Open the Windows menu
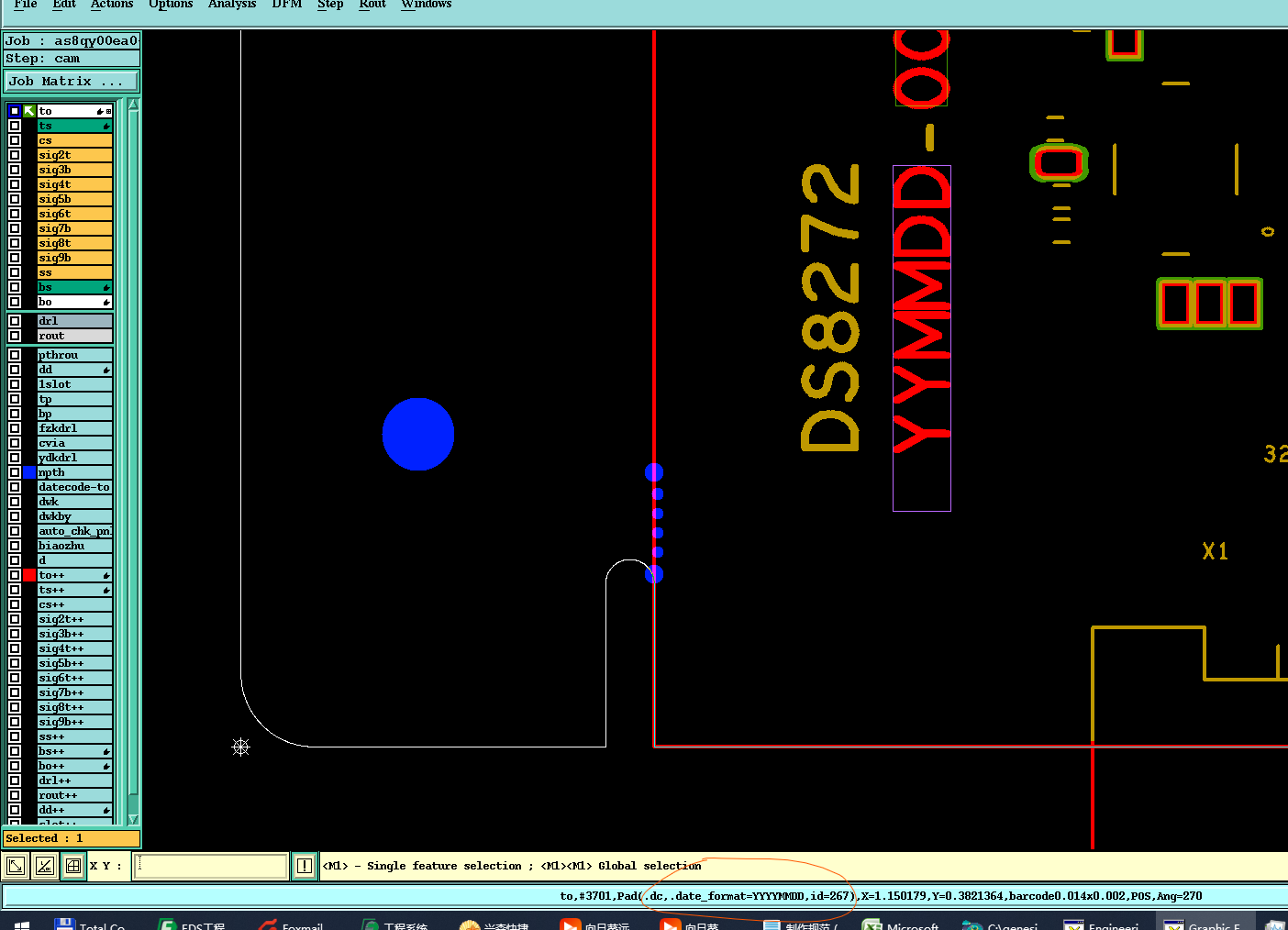The image size is (1288, 930). click(427, 5)
